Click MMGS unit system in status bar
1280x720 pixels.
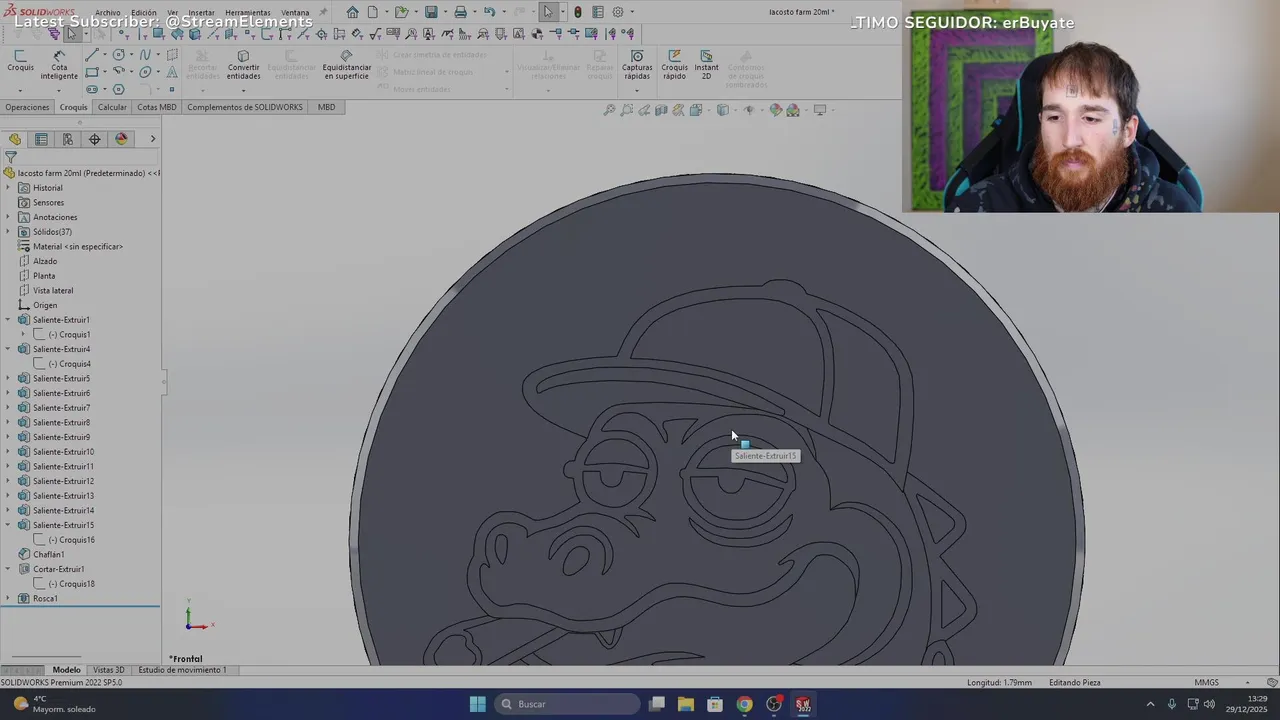tap(1206, 682)
